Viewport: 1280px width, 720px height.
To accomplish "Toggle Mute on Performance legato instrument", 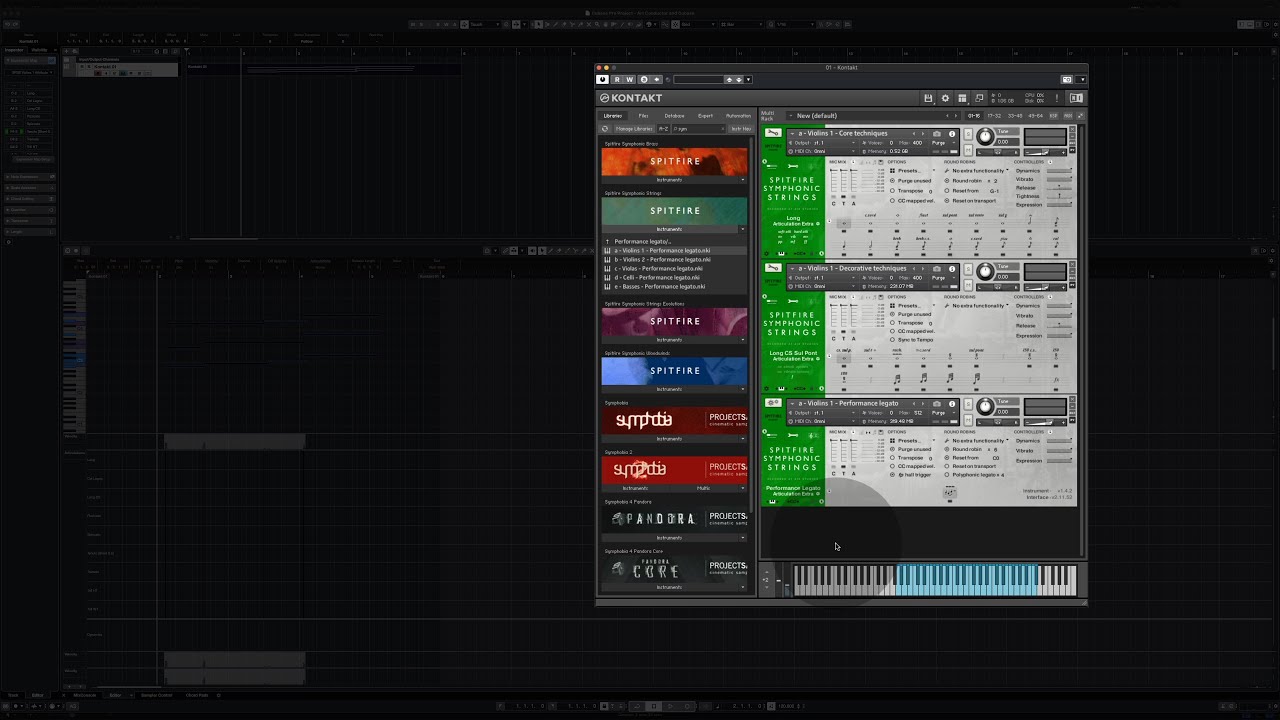I will pyautogui.click(x=968, y=420).
